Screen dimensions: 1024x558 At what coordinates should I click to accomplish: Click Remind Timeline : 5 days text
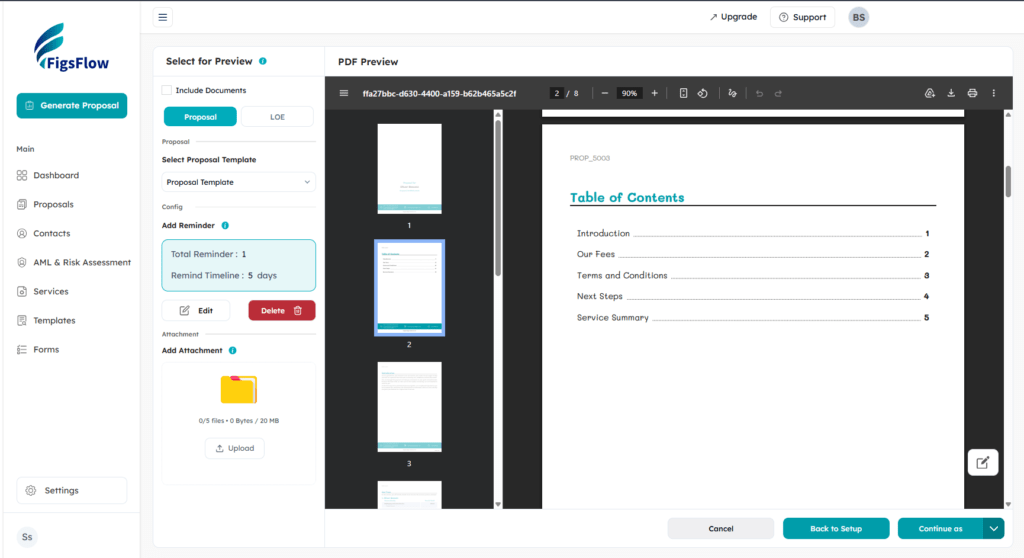point(224,276)
